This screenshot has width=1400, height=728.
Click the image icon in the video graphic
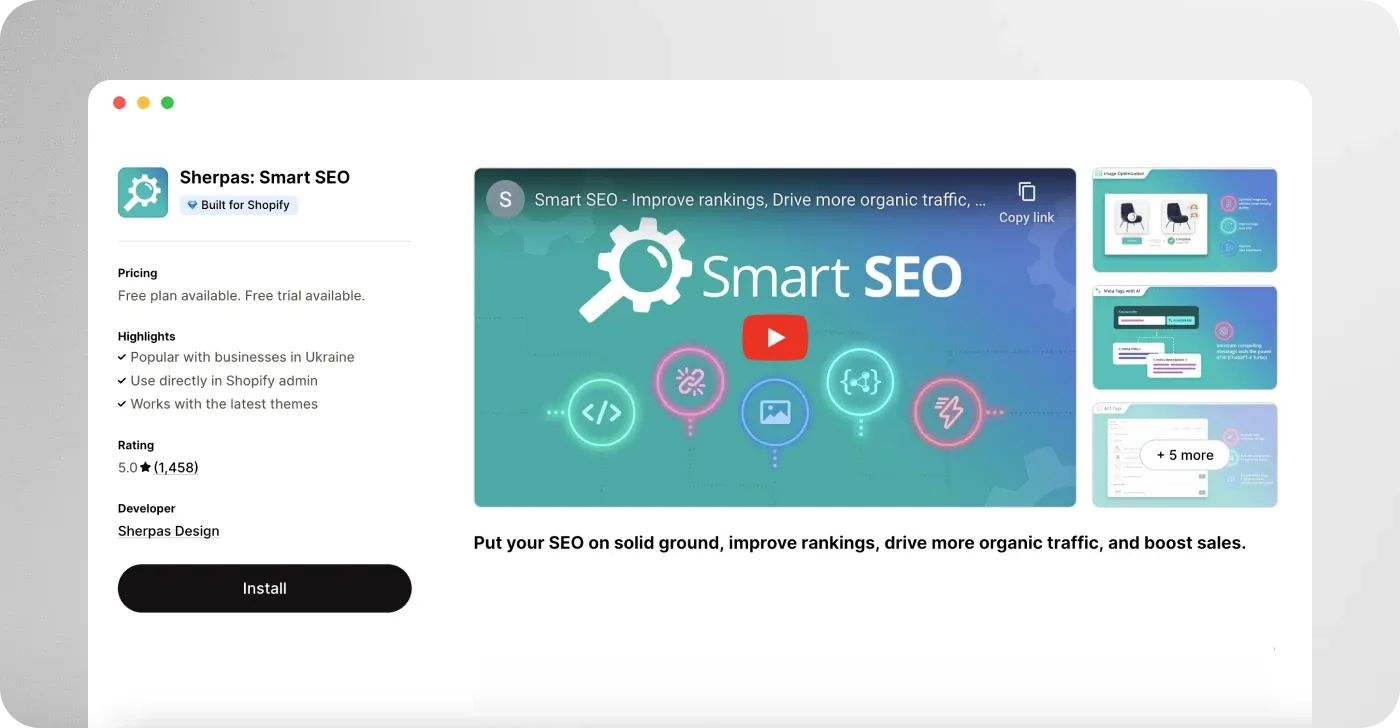click(x=775, y=412)
